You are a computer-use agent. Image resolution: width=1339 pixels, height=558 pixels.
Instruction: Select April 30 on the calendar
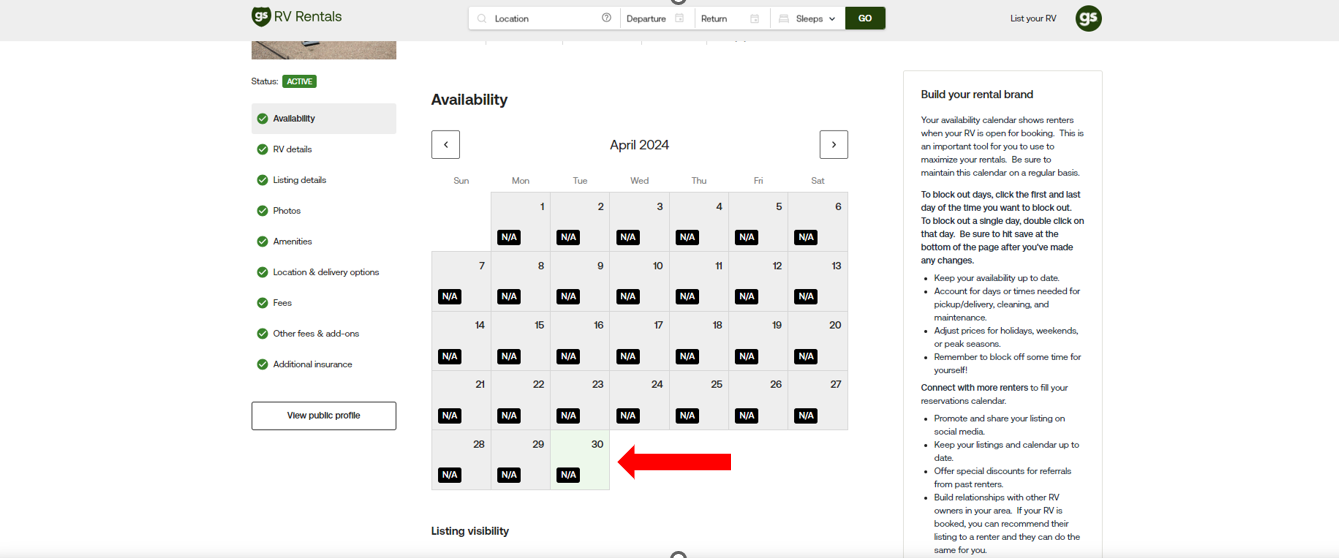(580, 459)
